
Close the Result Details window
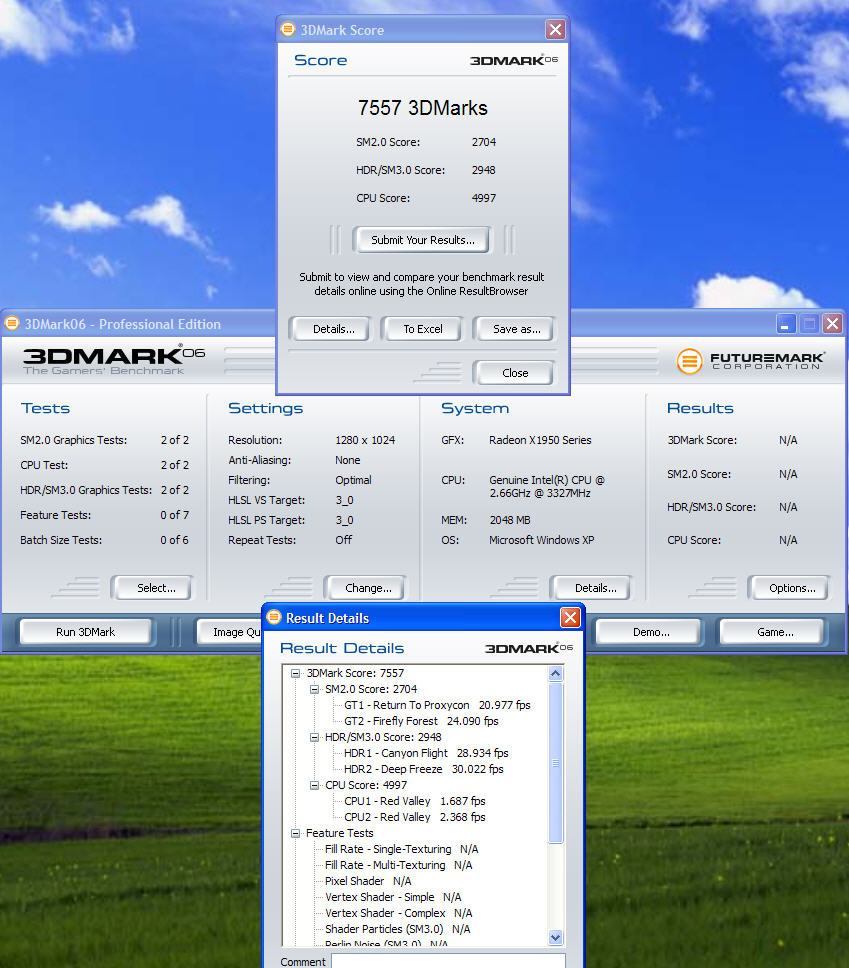coord(570,617)
